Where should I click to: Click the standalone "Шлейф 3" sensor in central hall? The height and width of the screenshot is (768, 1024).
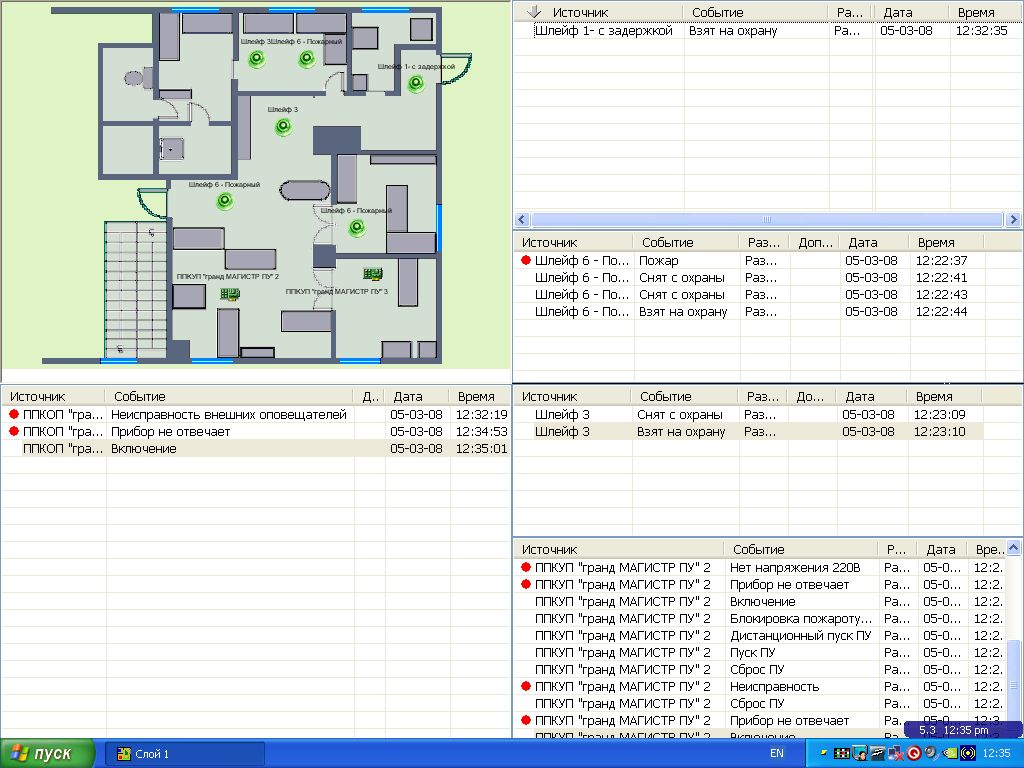(283, 126)
